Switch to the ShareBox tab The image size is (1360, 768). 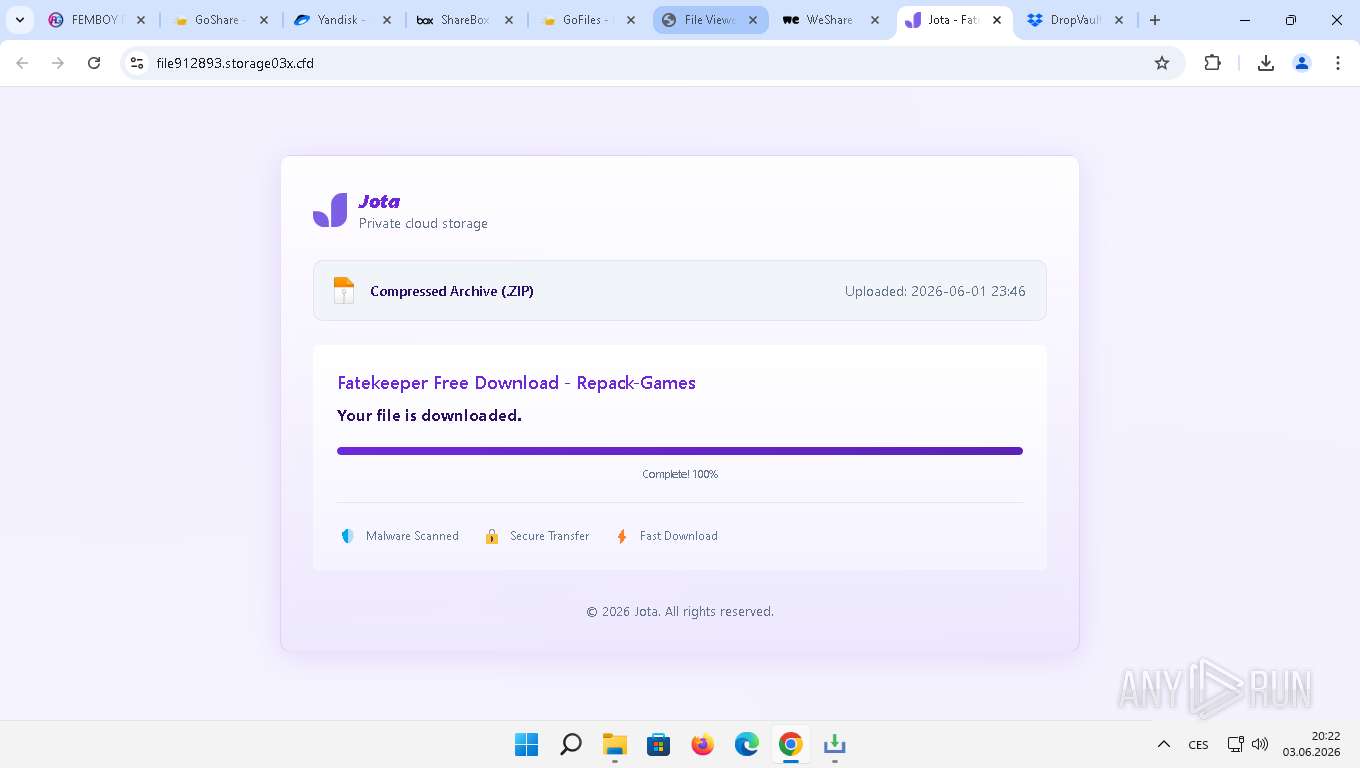(x=465, y=20)
